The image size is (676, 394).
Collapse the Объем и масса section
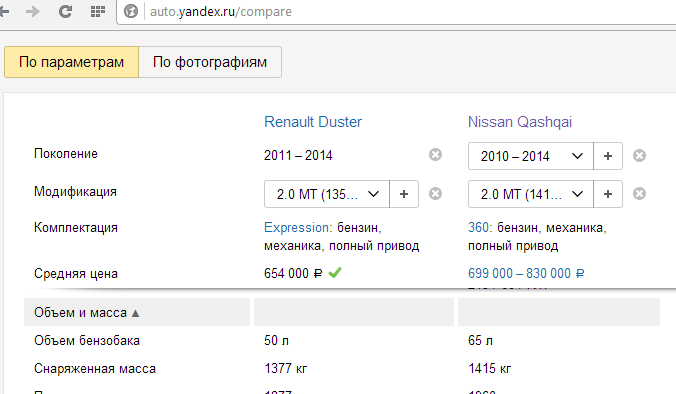[87, 313]
